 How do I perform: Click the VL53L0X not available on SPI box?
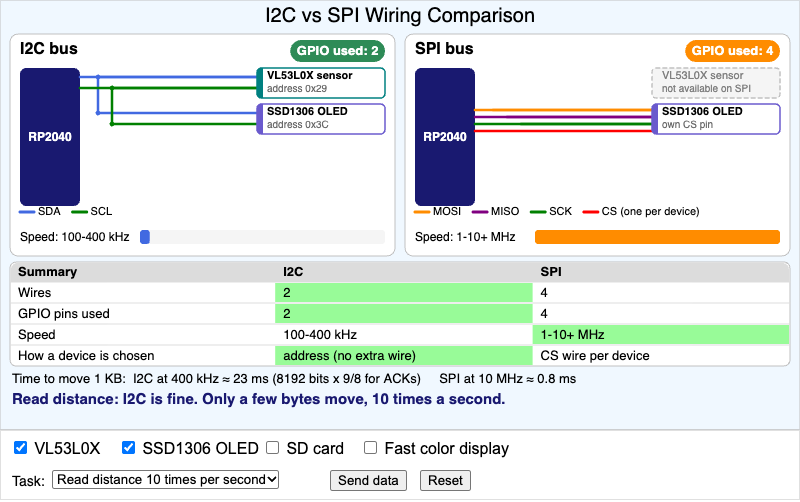[x=716, y=83]
